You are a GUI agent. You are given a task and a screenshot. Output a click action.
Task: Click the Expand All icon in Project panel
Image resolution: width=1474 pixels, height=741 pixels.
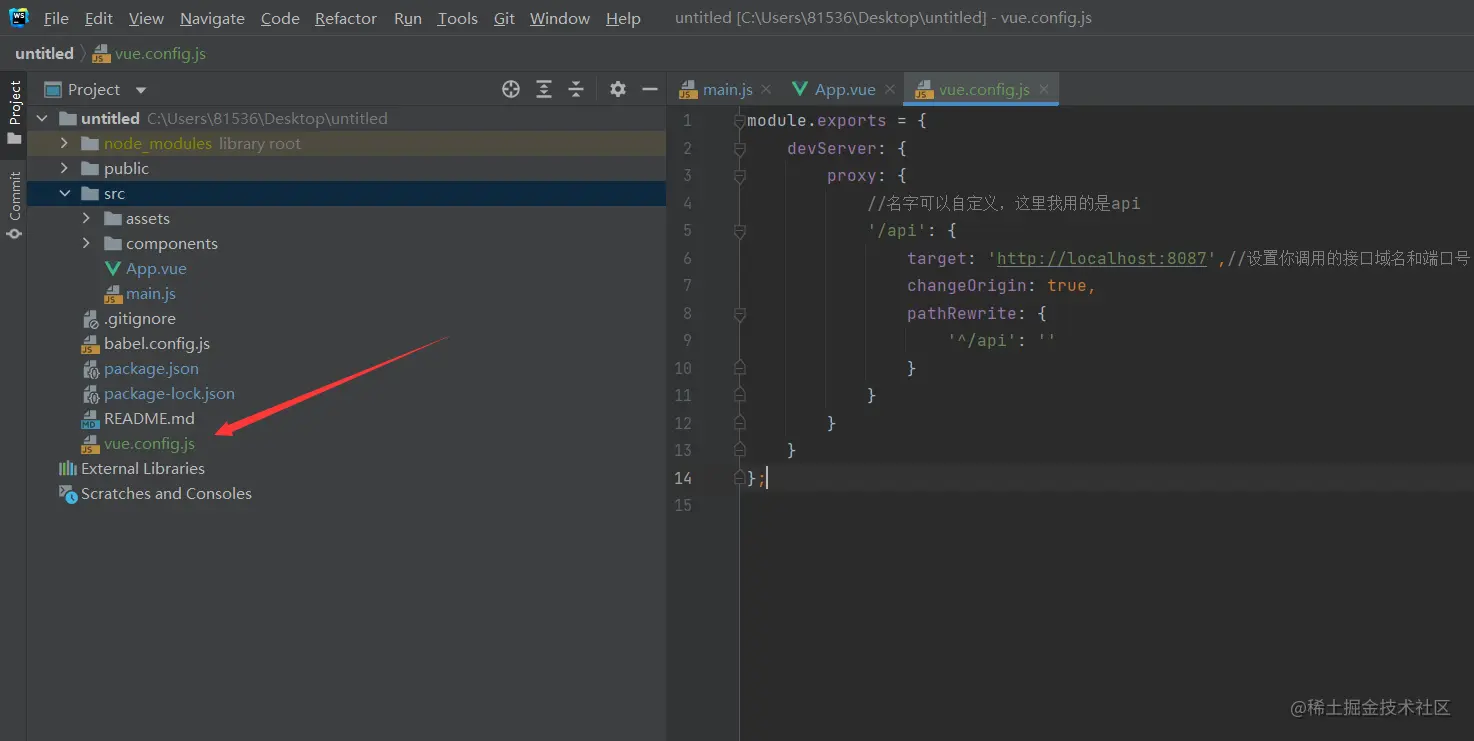[x=544, y=89]
